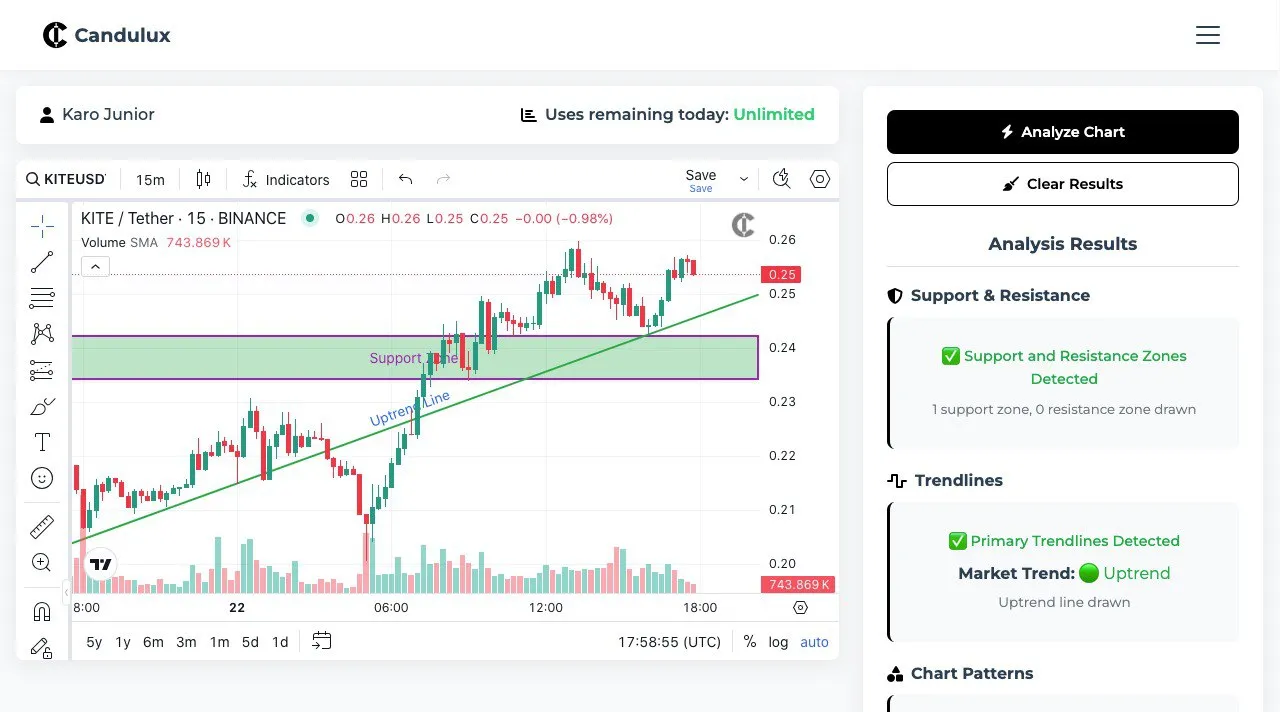Switch chart range to 5d
The height and width of the screenshot is (712, 1280).
pos(250,642)
